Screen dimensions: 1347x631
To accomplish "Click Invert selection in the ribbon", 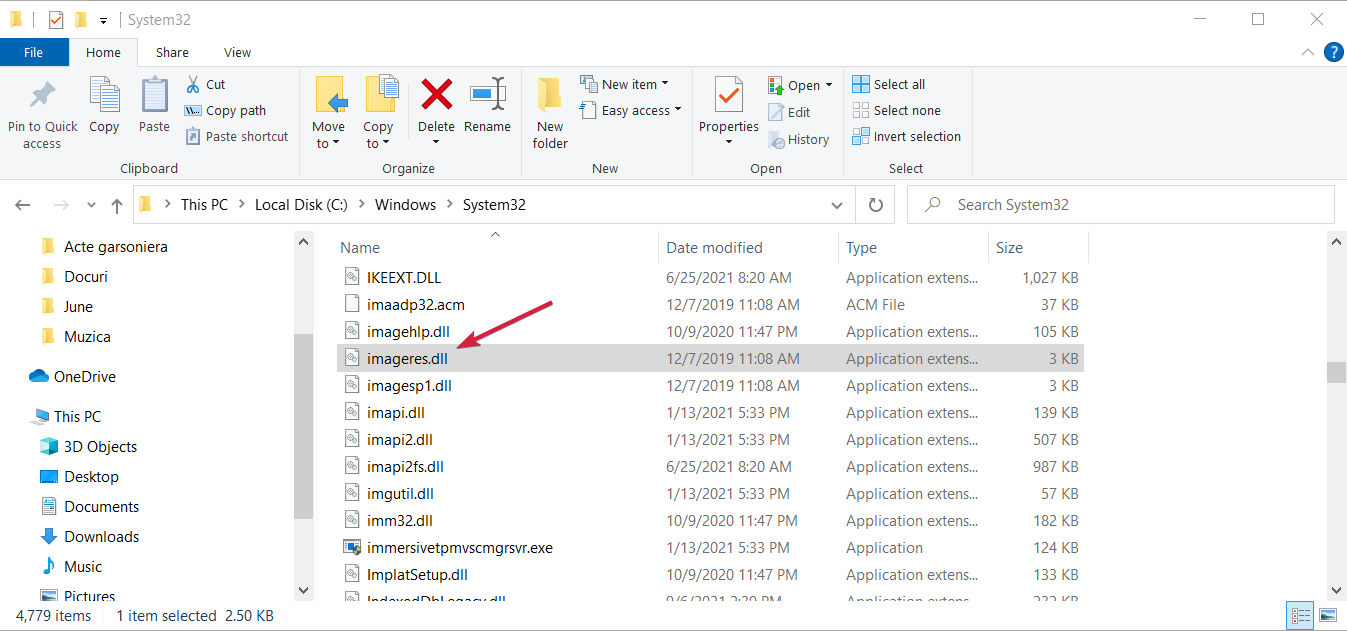I will (906, 136).
